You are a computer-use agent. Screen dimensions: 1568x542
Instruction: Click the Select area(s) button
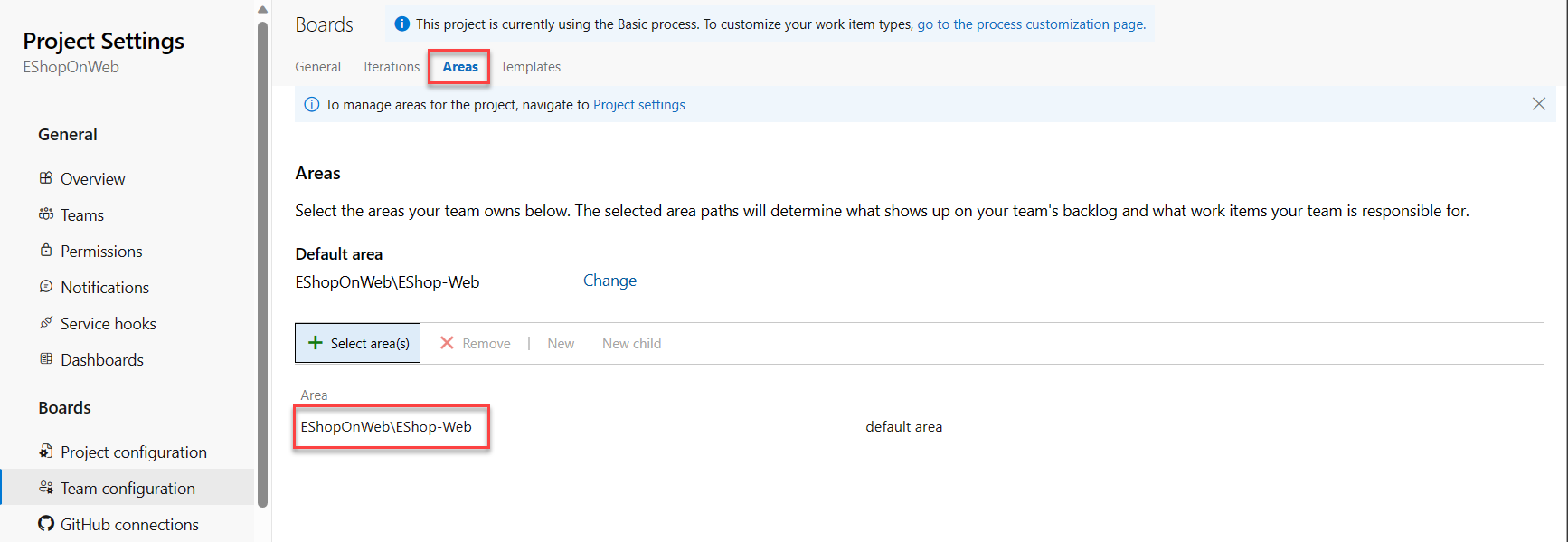pos(358,343)
